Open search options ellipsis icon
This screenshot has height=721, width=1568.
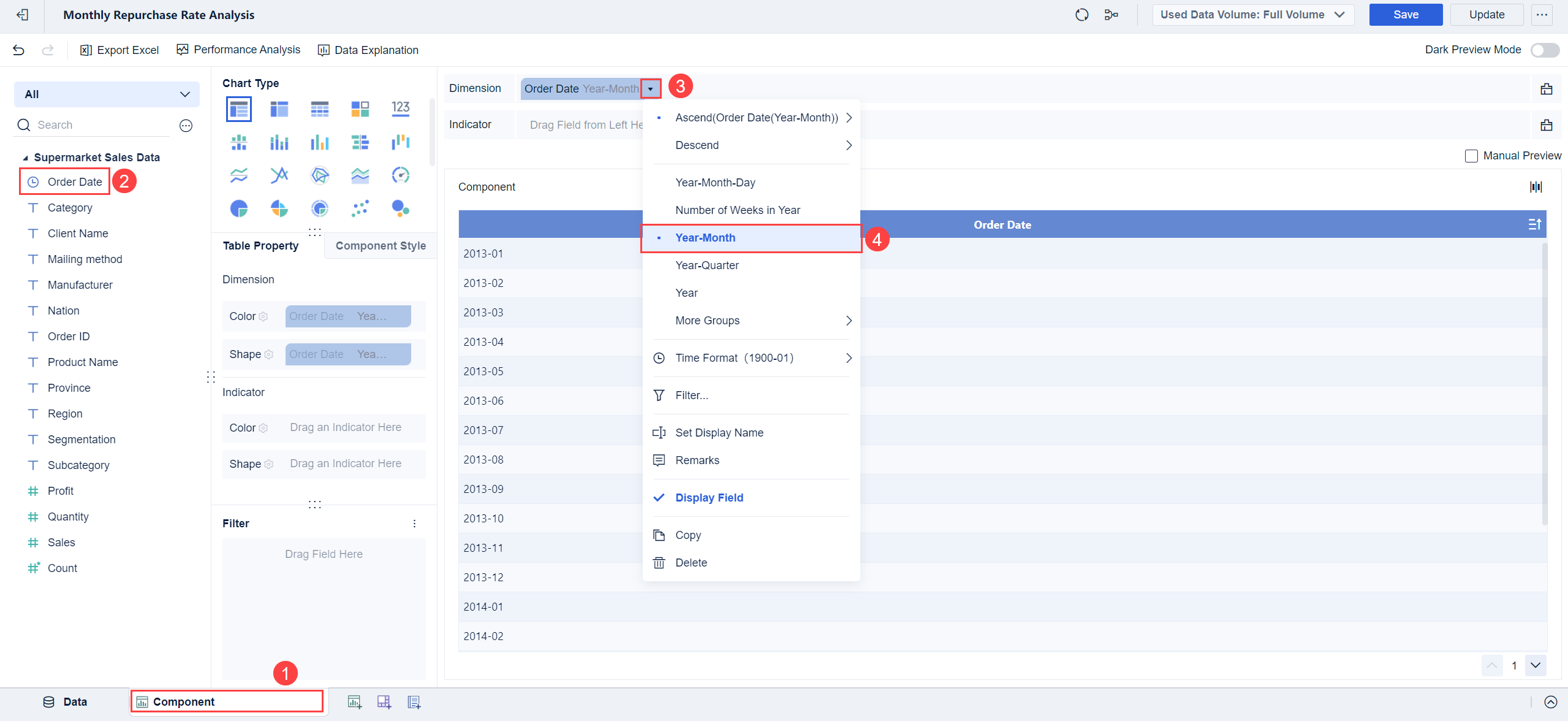(x=186, y=126)
